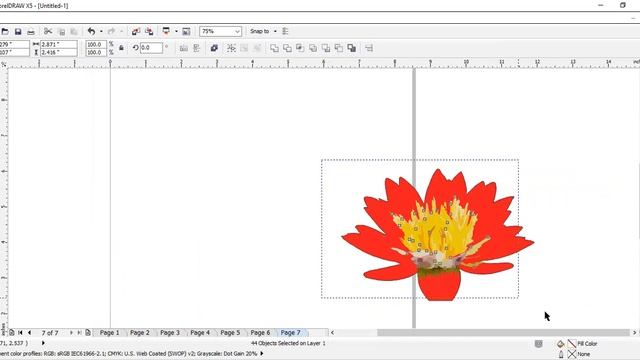
Task: Open the Welcome screen icon
Action: coord(186,31)
